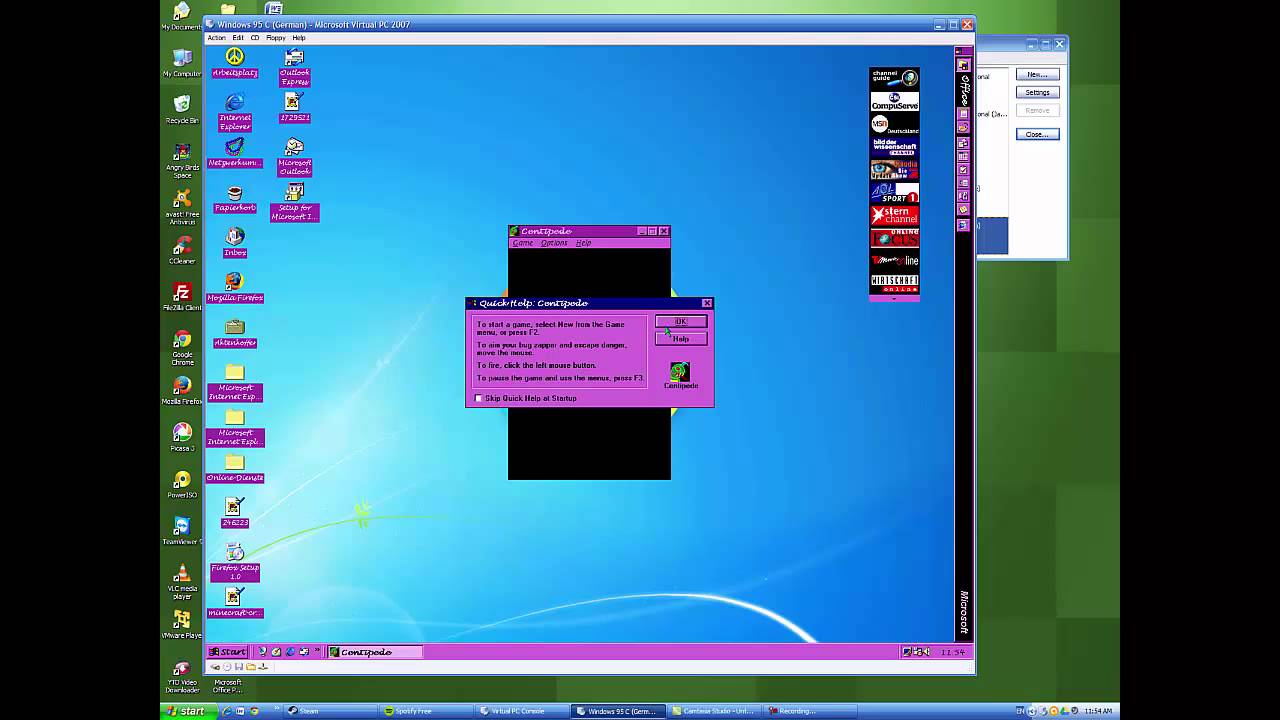Select the Firefox Setup 1.0 icon
This screenshot has height=720, width=1280.
click(x=235, y=562)
